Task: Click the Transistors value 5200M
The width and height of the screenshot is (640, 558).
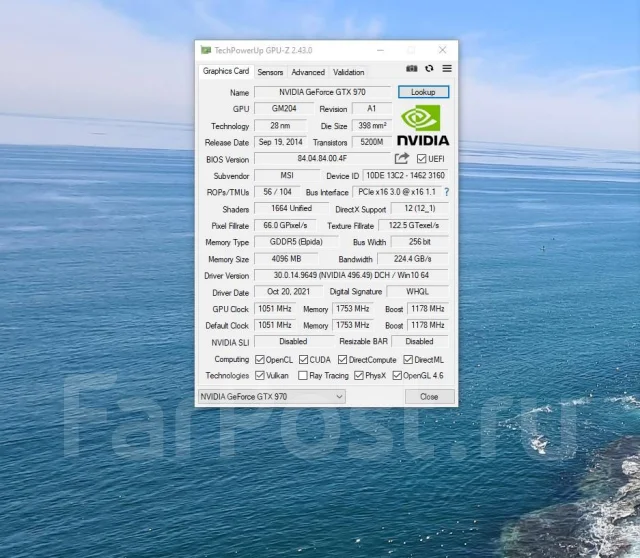Action: point(372,142)
